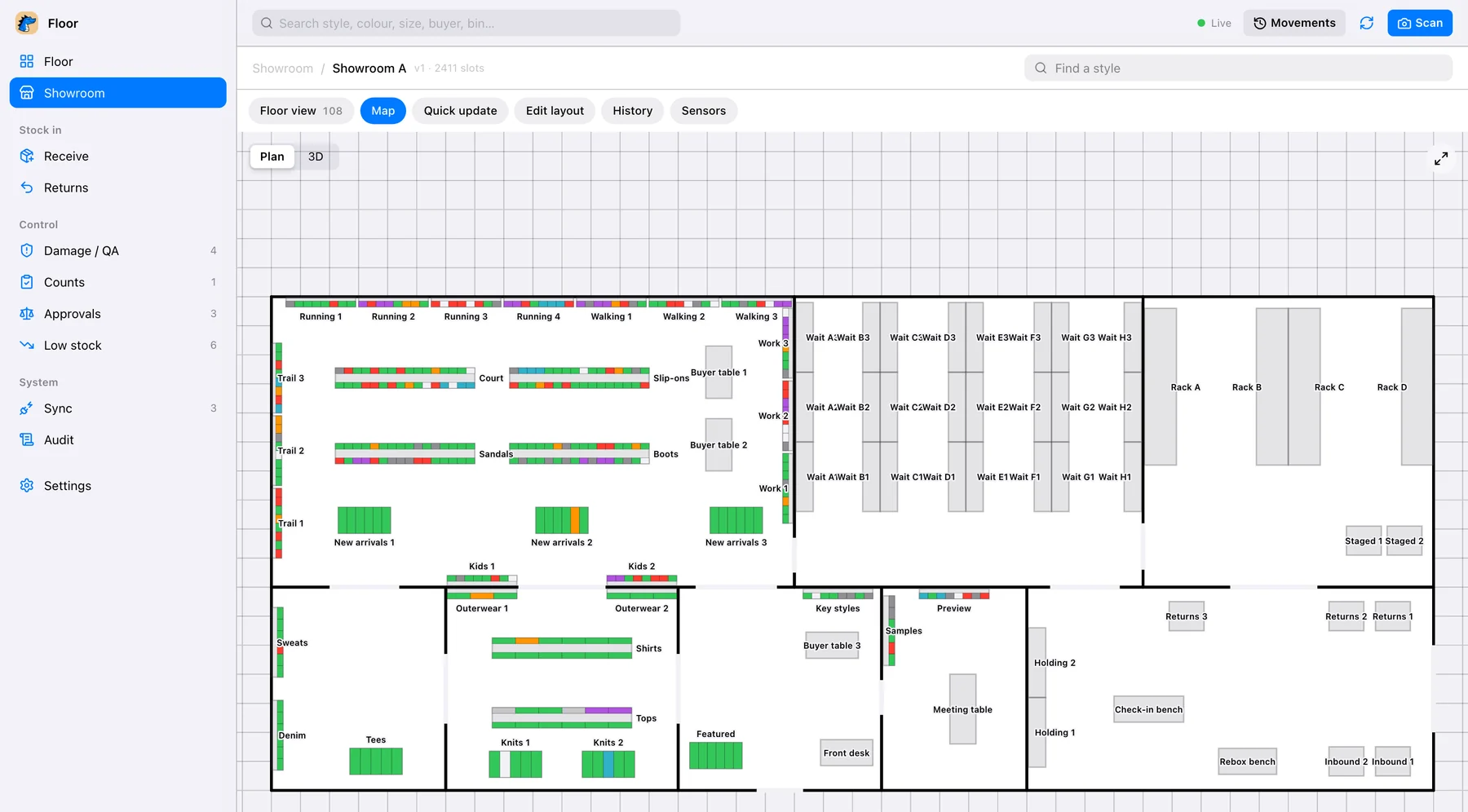Click the Knits 2 rack
This screenshot has height=812, width=1468.
pos(608,764)
